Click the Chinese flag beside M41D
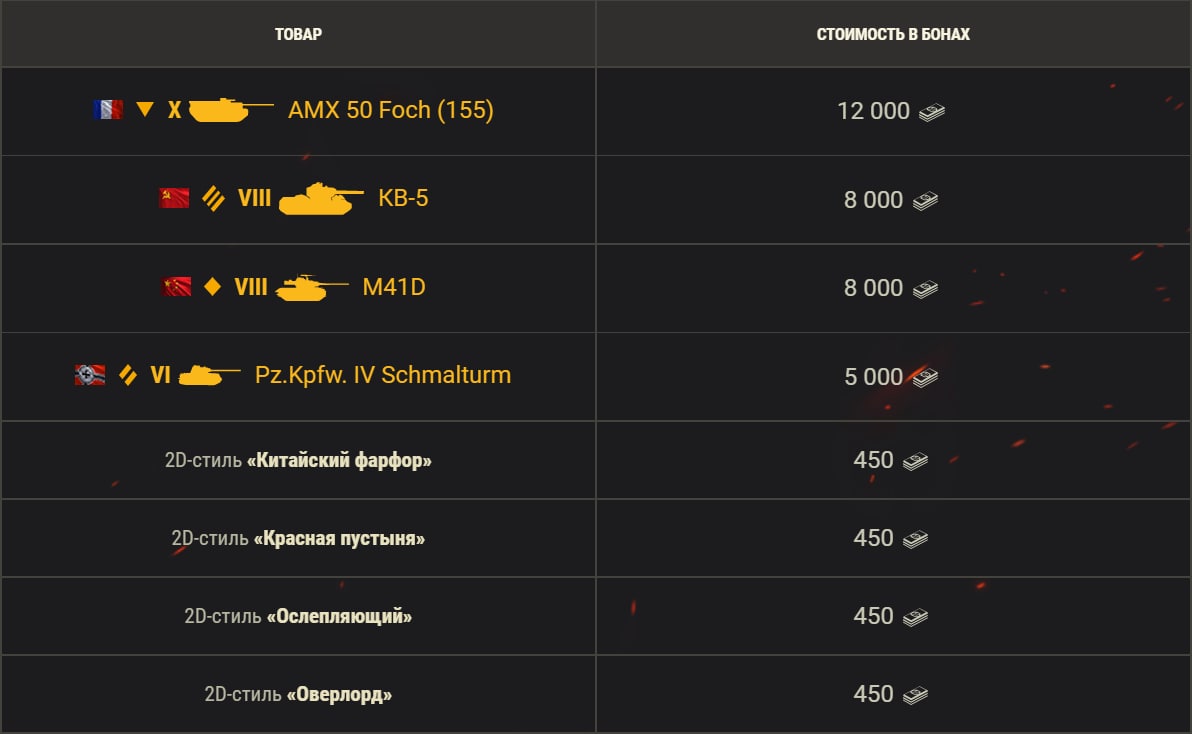Image resolution: width=1192 pixels, height=734 pixels. tap(176, 287)
